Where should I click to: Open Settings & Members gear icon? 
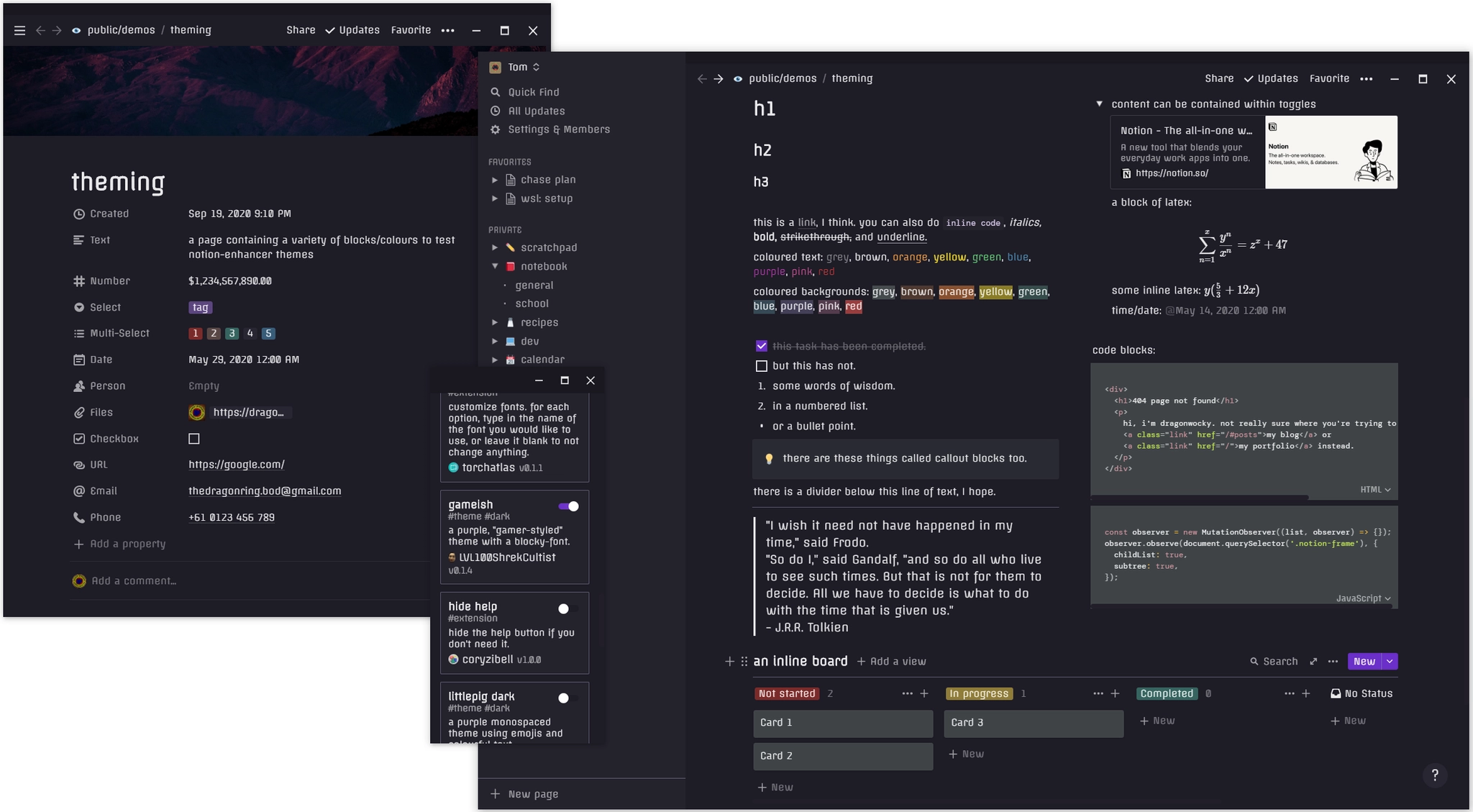pos(495,129)
